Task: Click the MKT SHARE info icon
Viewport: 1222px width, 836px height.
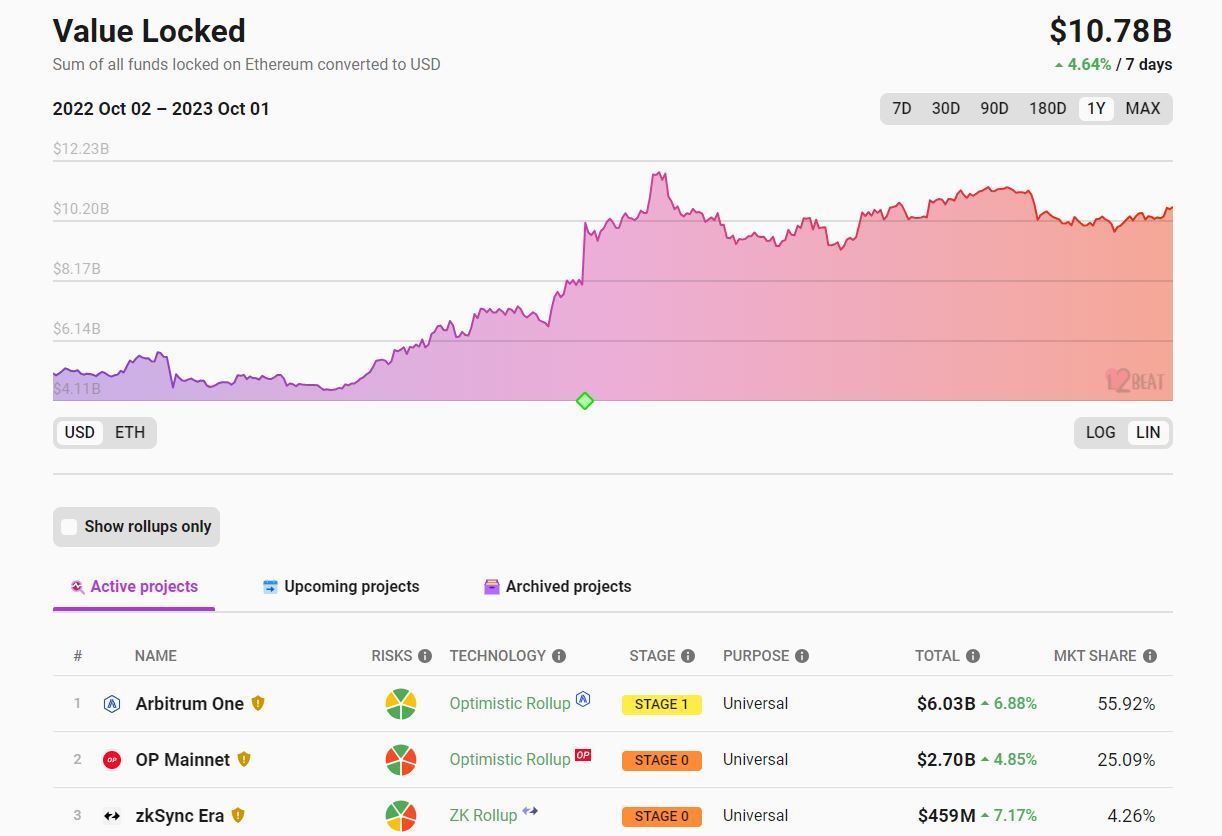Action: coord(1150,656)
